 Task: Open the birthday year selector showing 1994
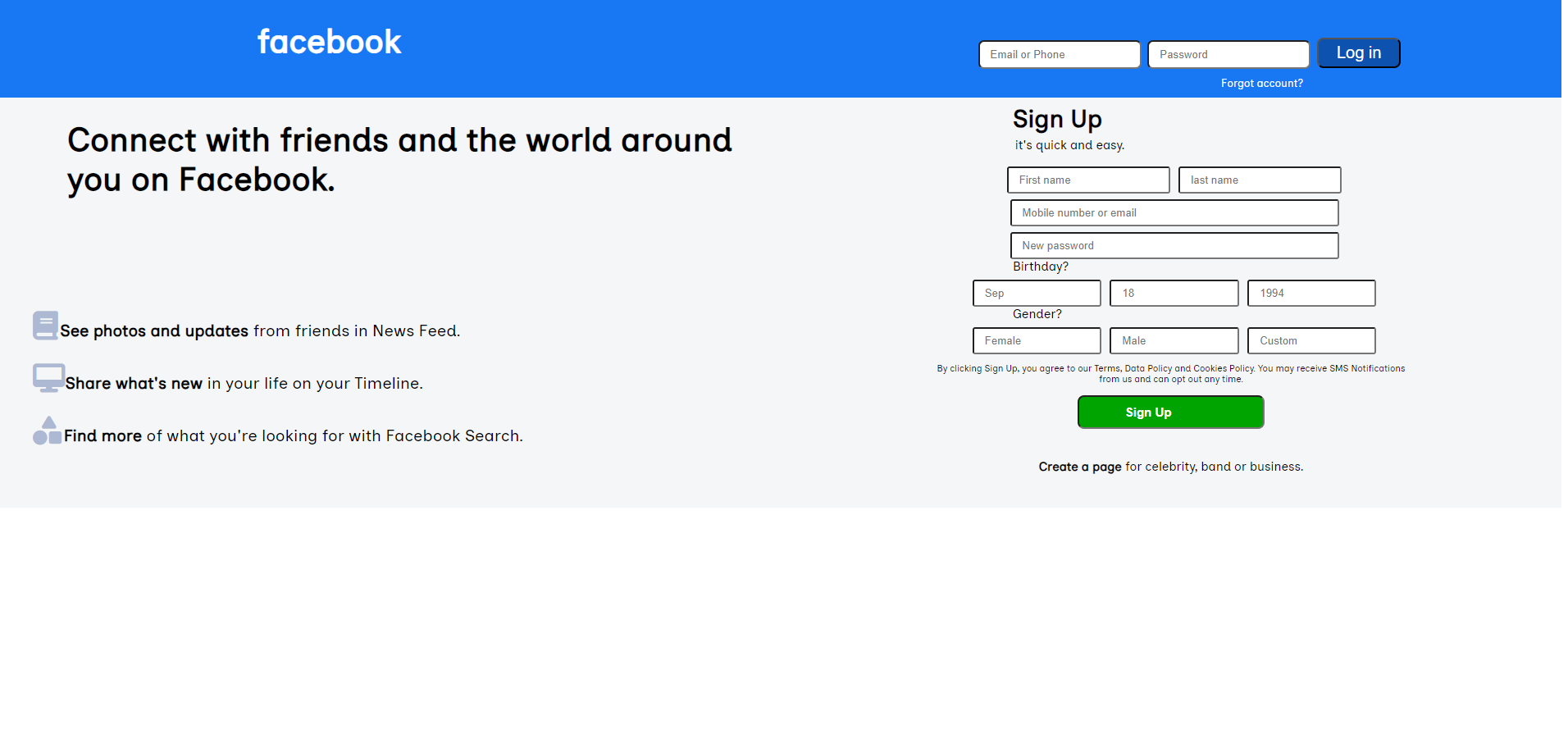click(1310, 293)
